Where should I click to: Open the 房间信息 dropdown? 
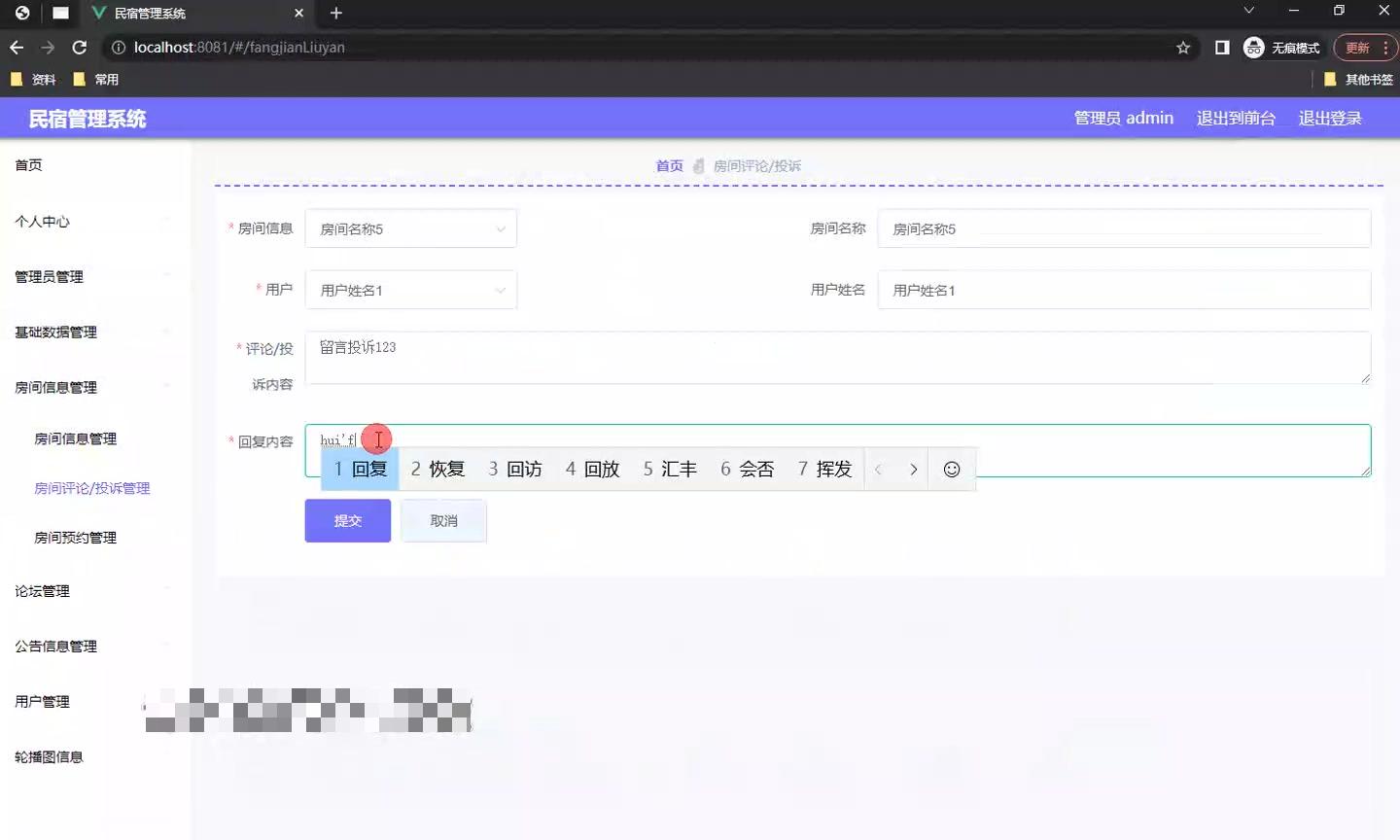pos(410,228)
